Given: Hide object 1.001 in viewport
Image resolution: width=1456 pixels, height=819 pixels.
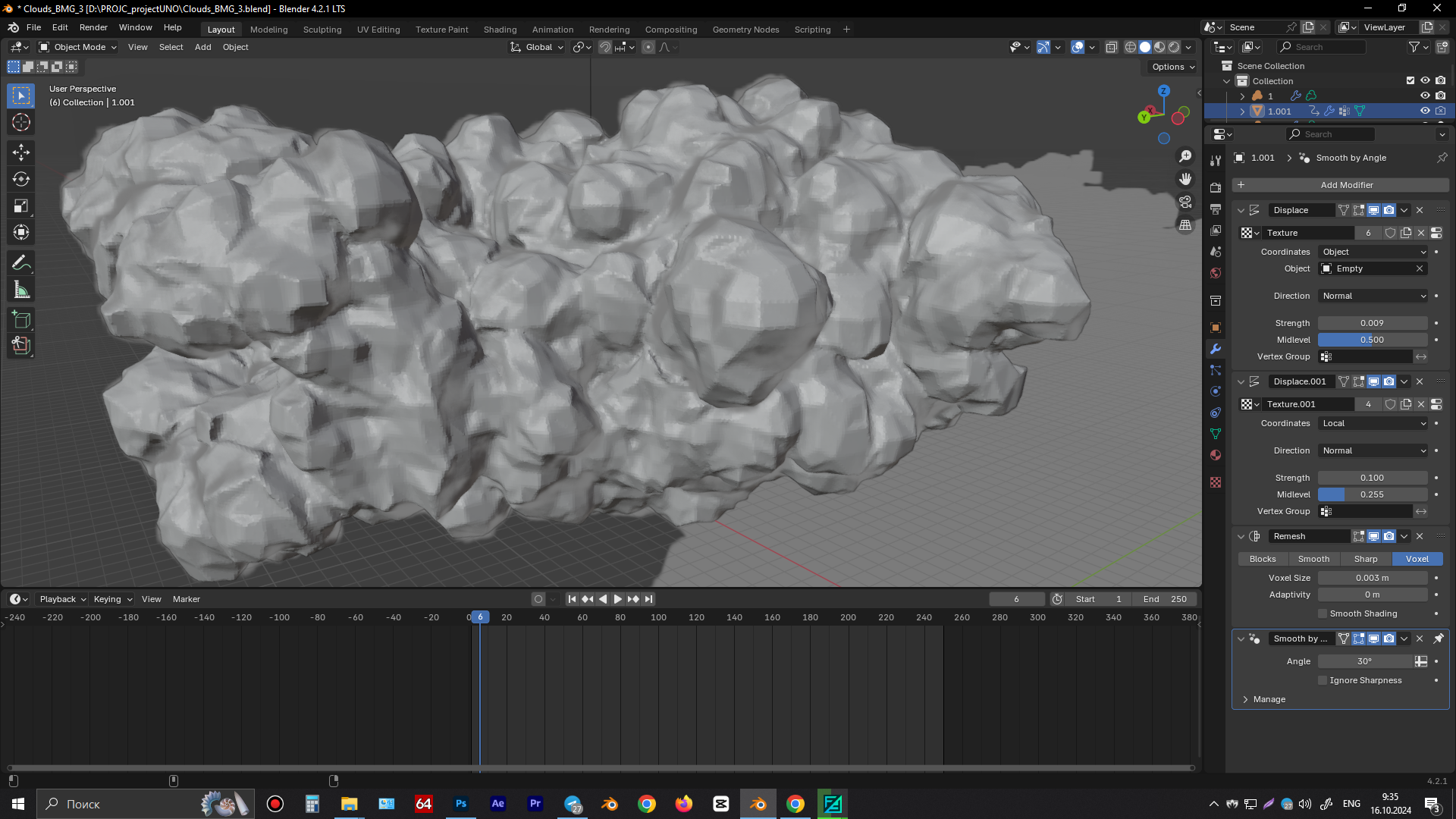Looking at the screenshot, I should click(1425, 111).
